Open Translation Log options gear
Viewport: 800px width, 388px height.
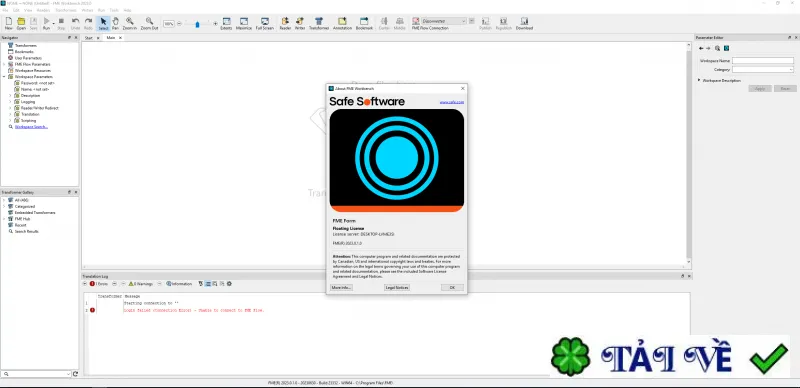pos(229,283)
